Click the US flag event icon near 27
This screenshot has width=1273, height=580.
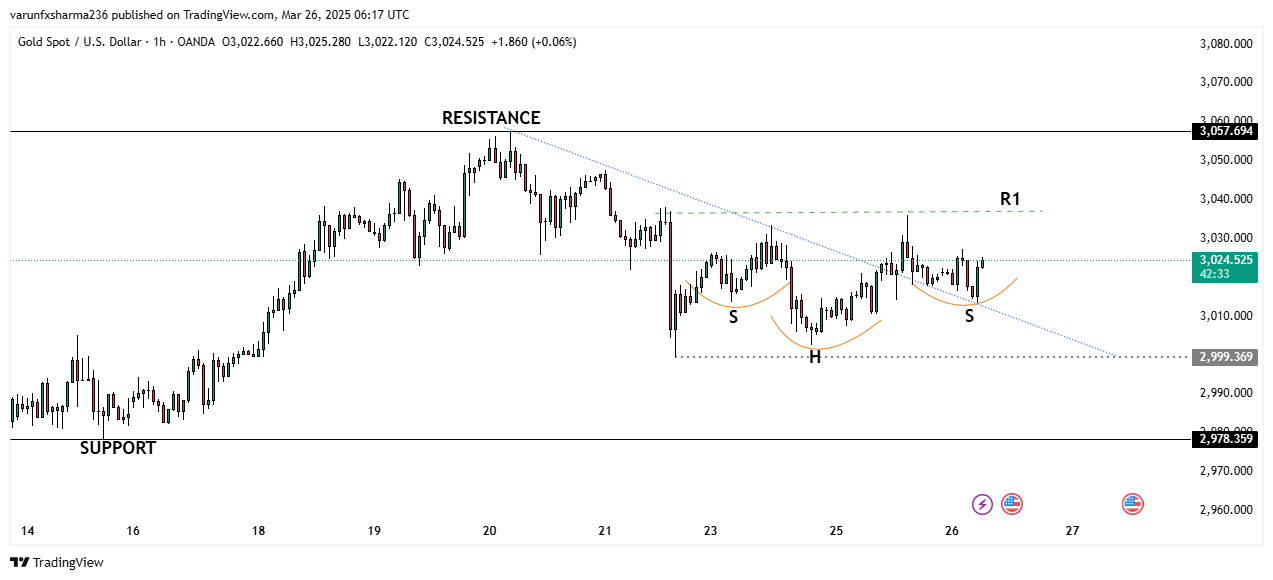point(1132,504)
